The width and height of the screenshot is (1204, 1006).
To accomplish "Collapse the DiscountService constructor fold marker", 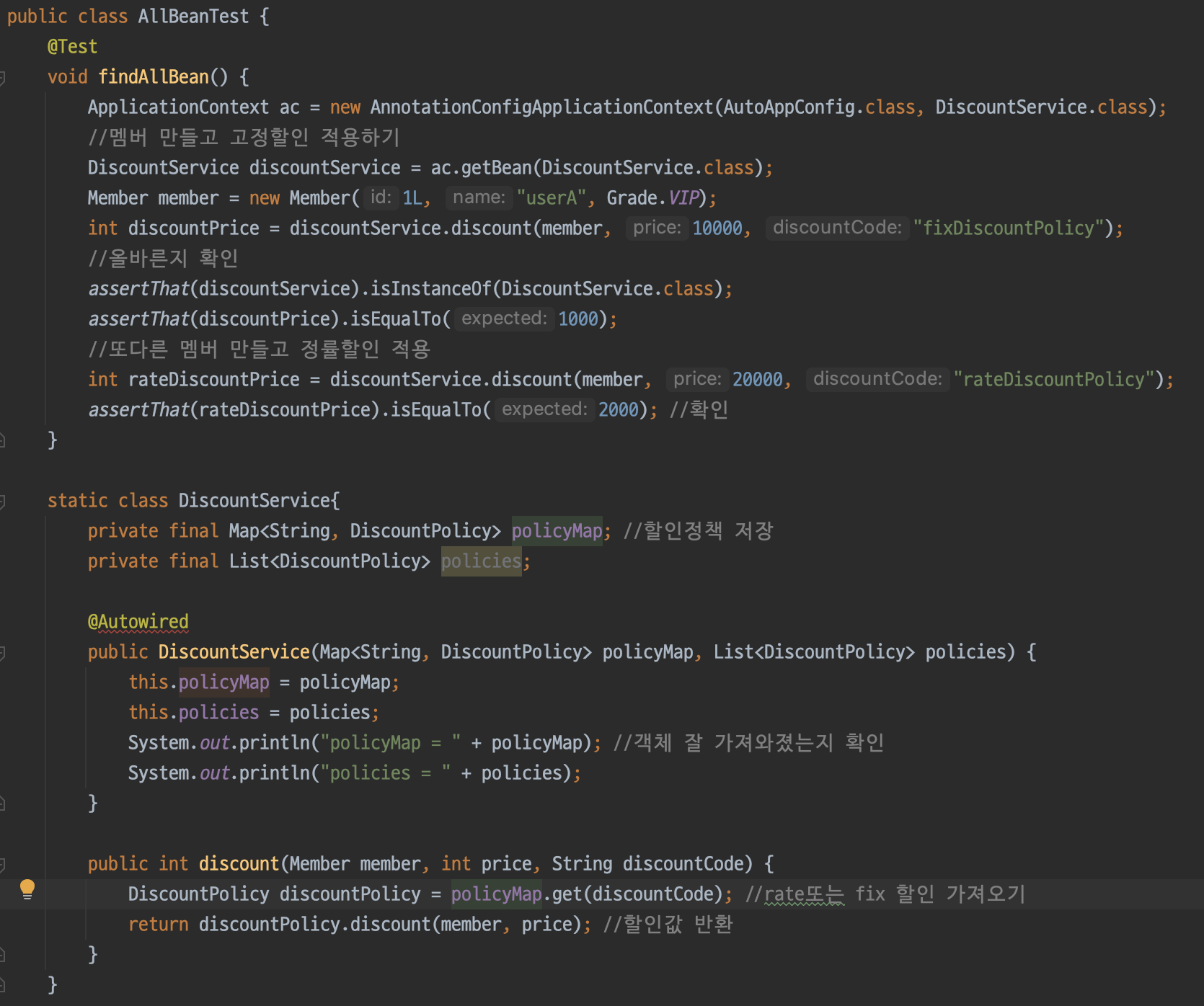I will point(2,652).
